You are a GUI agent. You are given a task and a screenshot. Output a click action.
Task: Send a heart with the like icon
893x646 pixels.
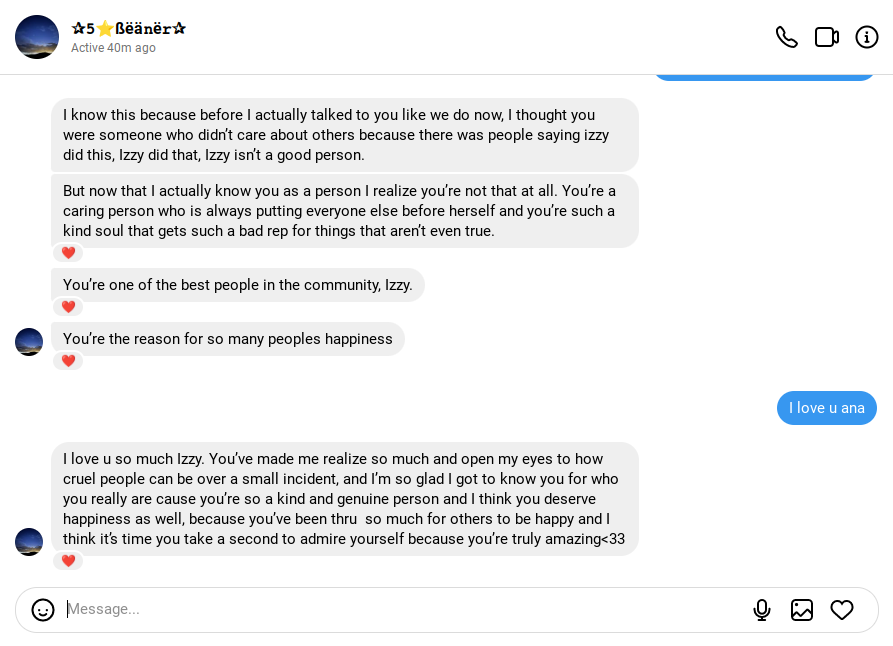[842, 610]
